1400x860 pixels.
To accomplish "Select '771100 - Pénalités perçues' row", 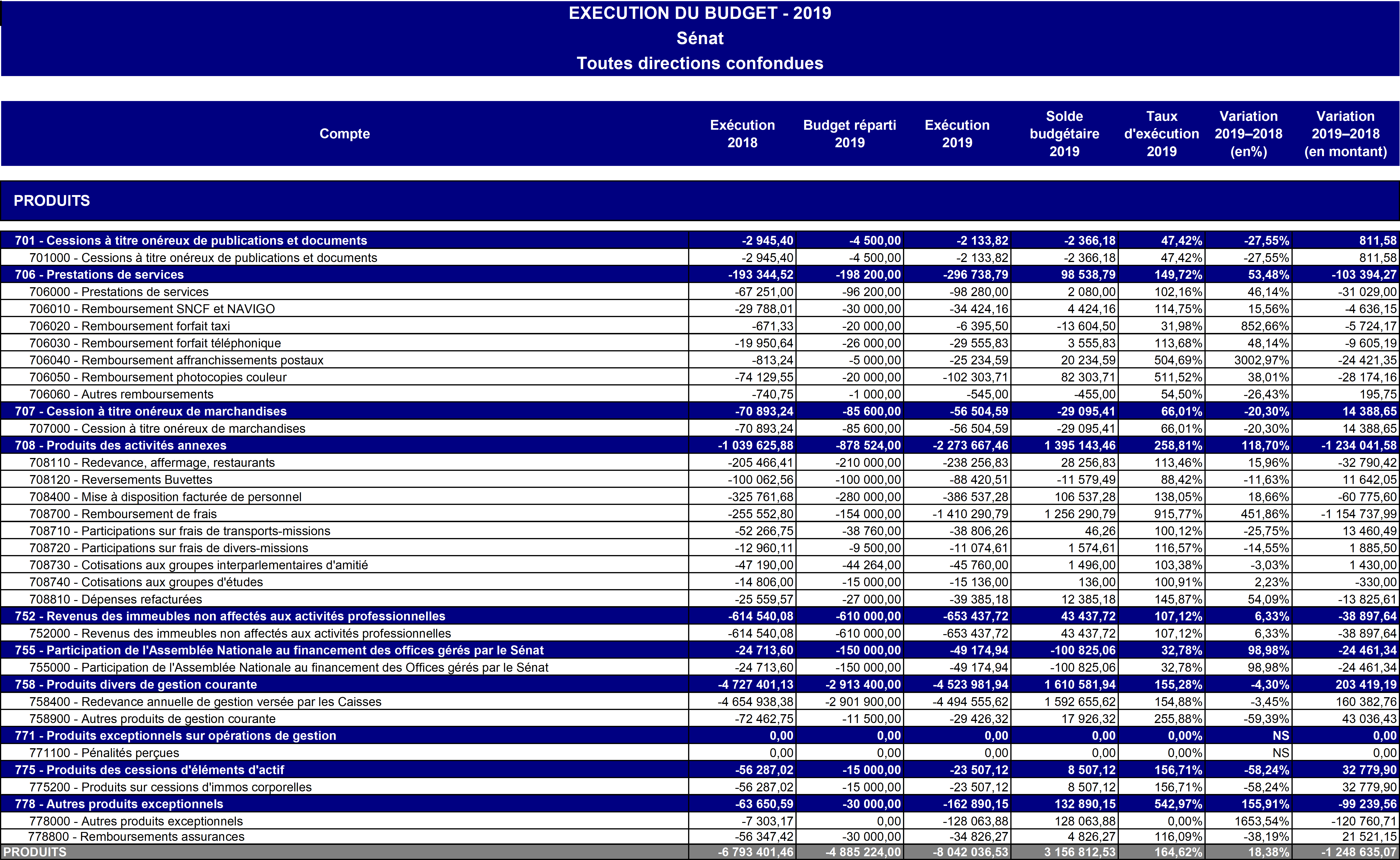I will (x=104, y=752).
